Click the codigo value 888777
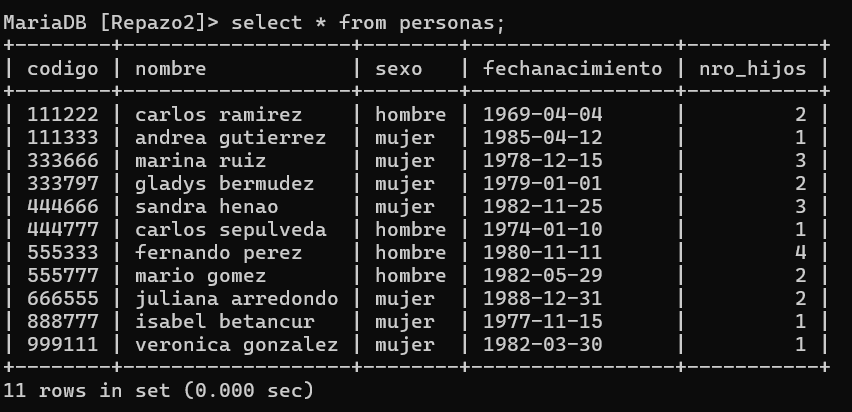This screenshot has width=852, height=412. click(62, 321)
